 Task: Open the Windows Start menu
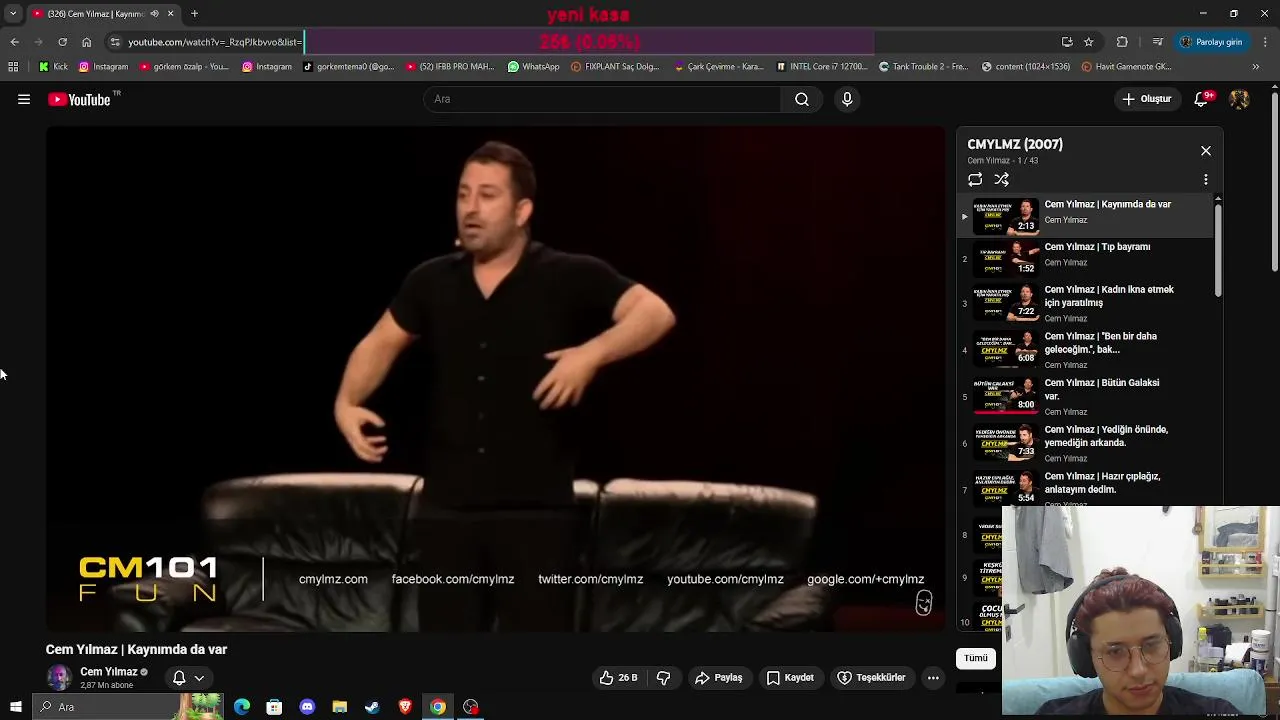click(x=15, y=707)
